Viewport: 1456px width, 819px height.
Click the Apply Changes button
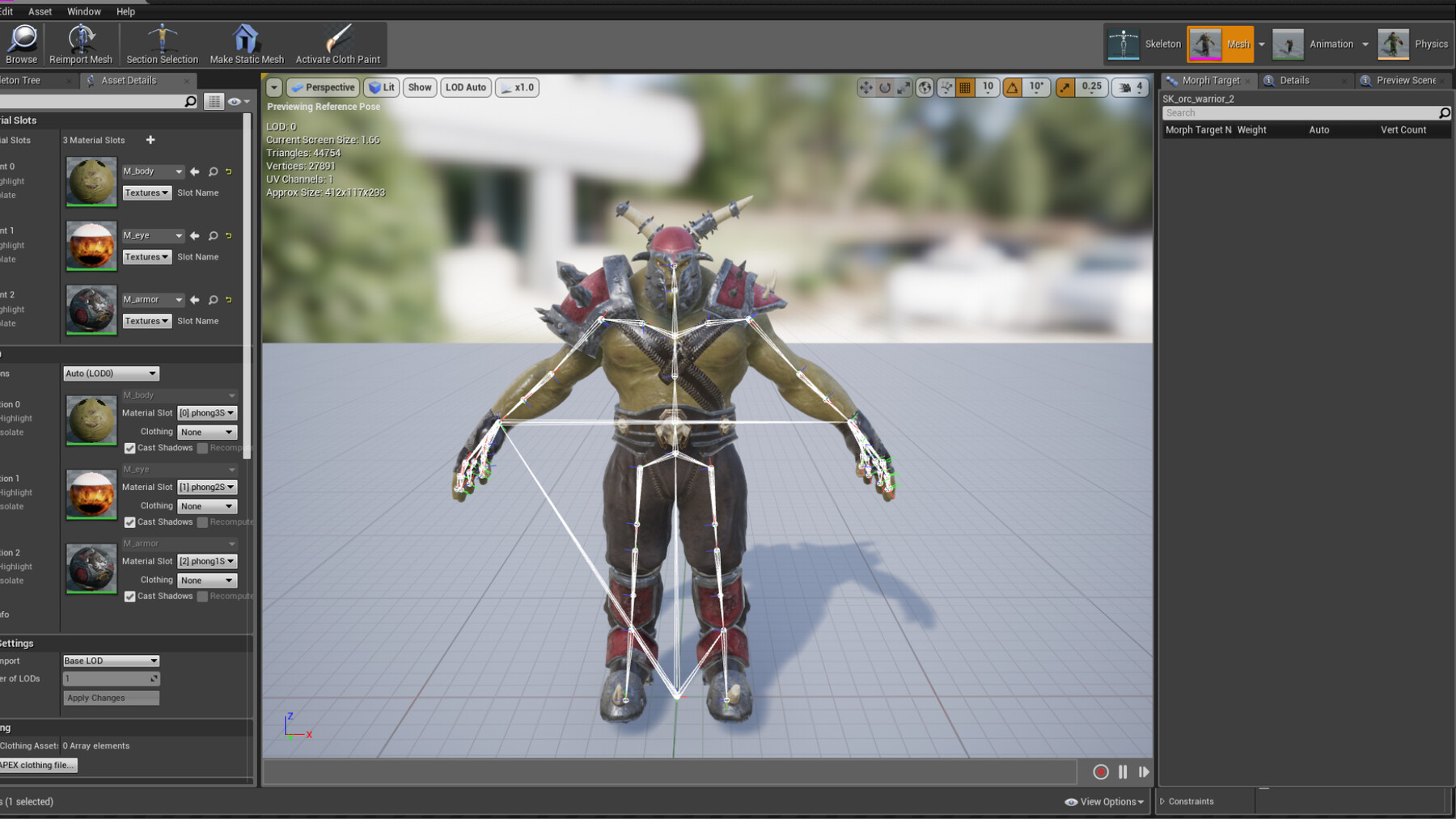[111, 698]
